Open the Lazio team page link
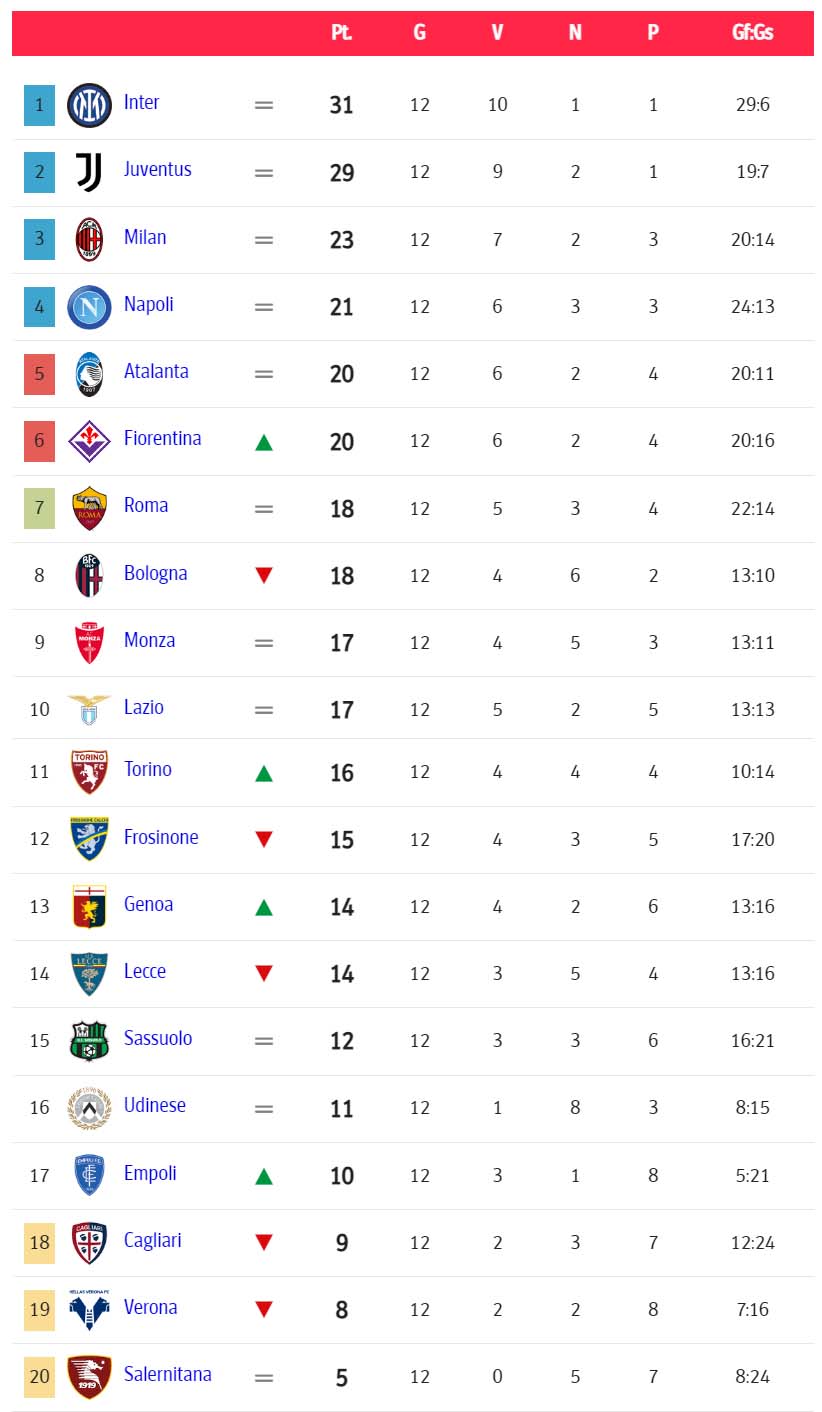 coord(144,707)
